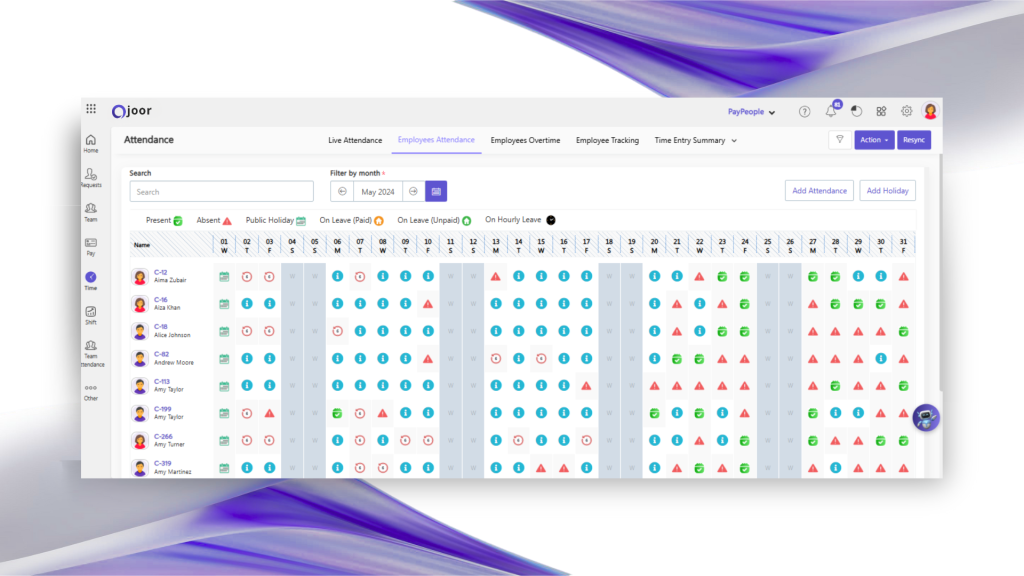The height and width of the screenshot is (576, 1024).
Task: Expand the PayPeople company dropdown
Action: [751, 112]
